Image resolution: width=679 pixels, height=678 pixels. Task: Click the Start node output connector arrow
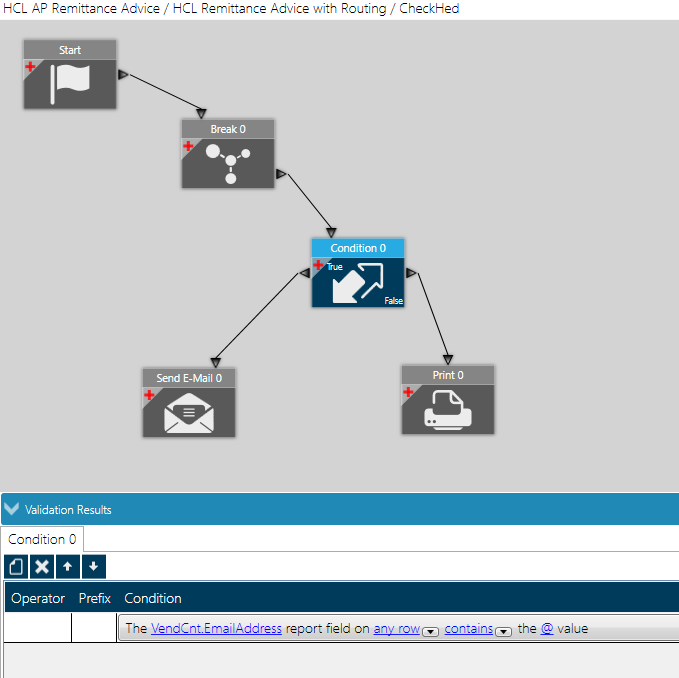tap(123, 75)
